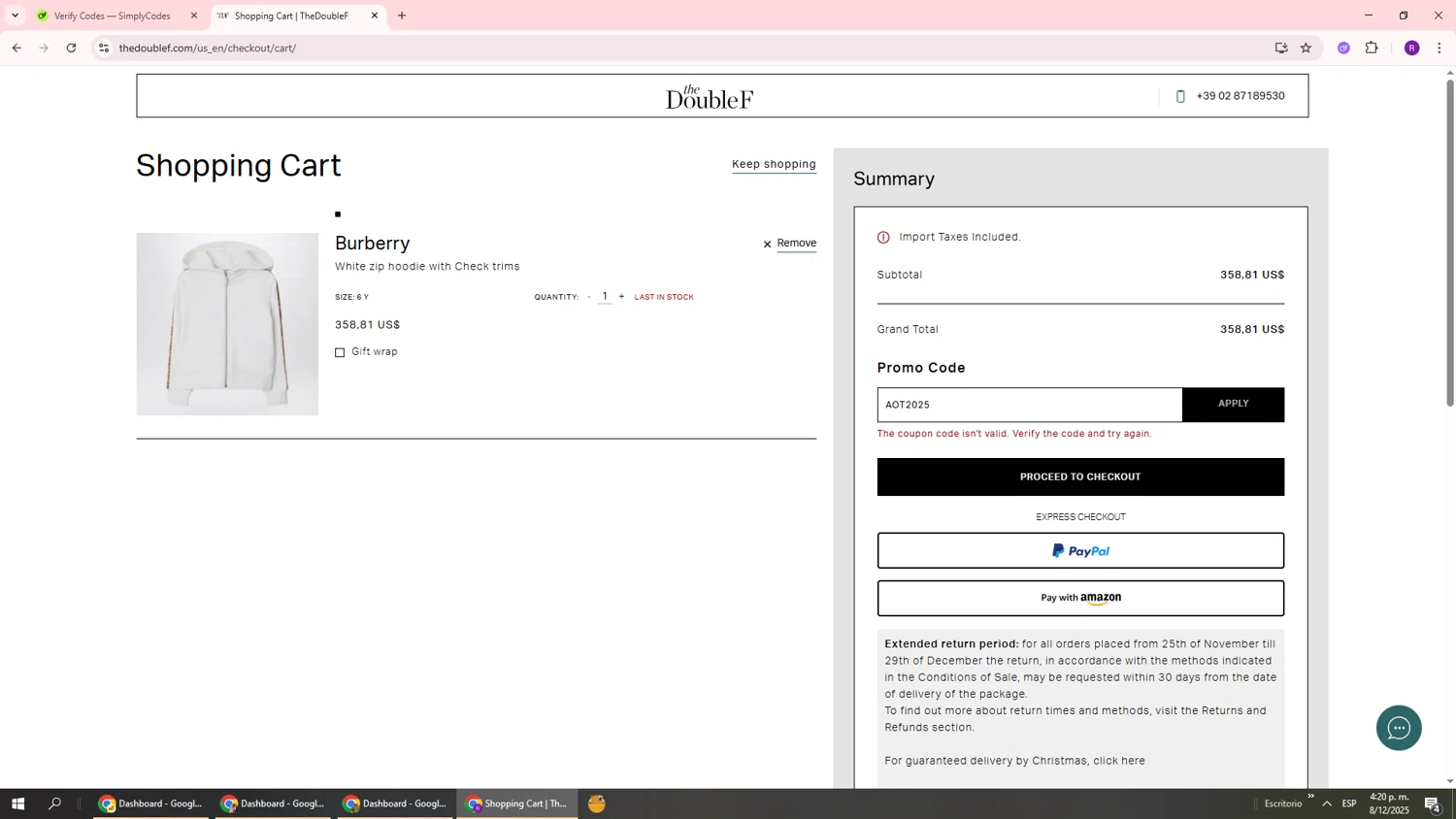Expand the system tray hidden icons
This screenshot has width=1456, height=819.
[1327, 803]
